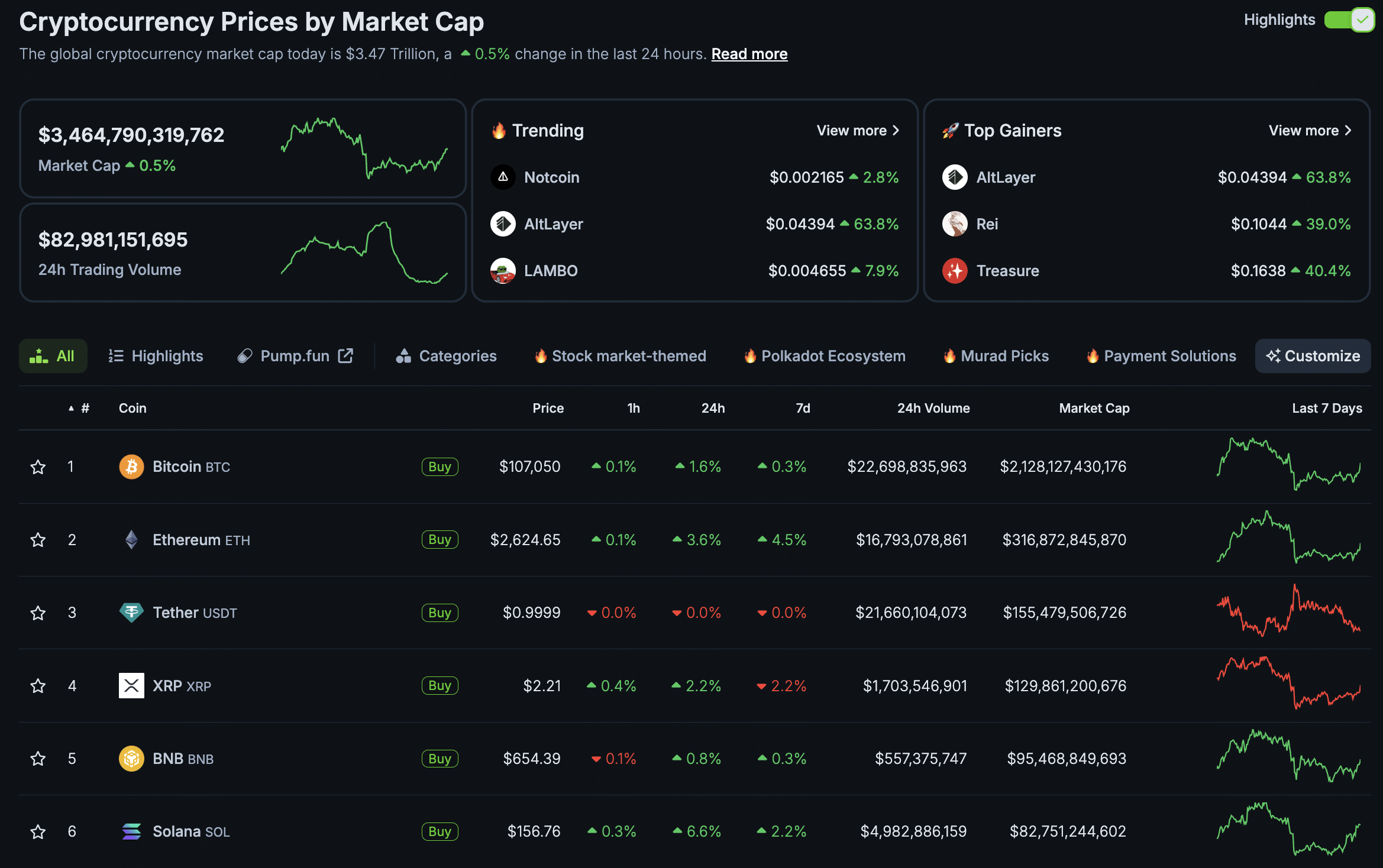Favorite XRP with star icon
This screenshot has height=868, width=1383.
[38, 686]
